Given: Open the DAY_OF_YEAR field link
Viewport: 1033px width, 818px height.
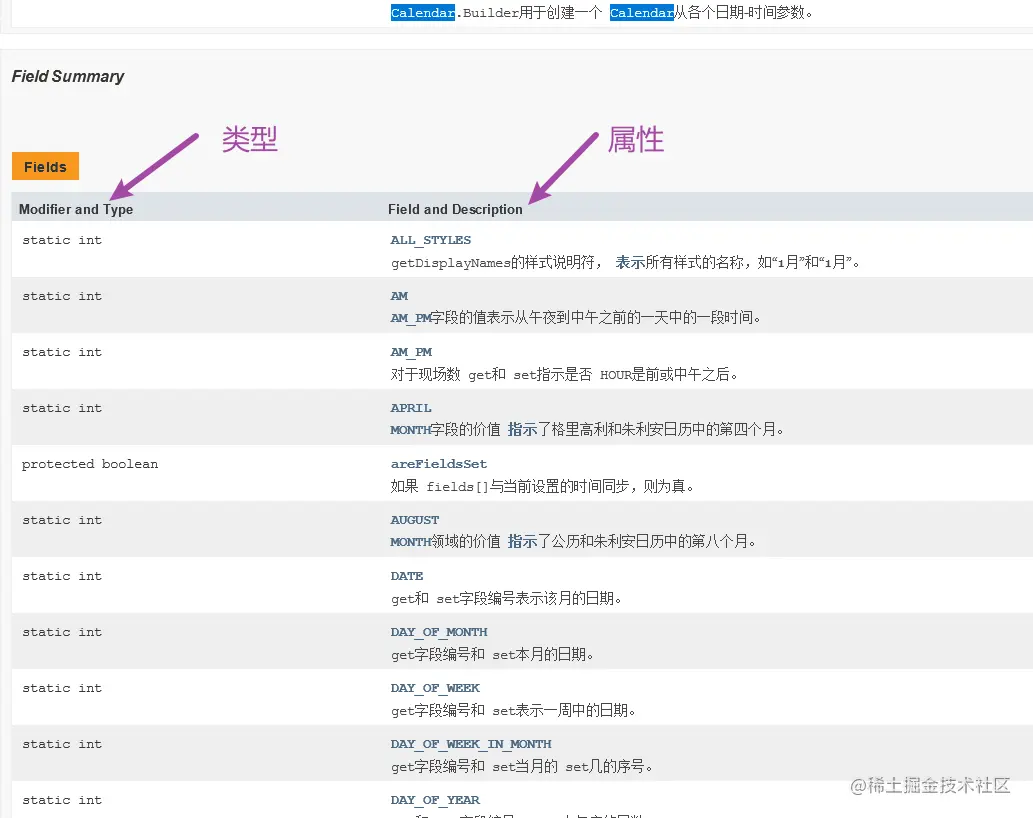Looking at the screenshot, I should coord(435,800).
